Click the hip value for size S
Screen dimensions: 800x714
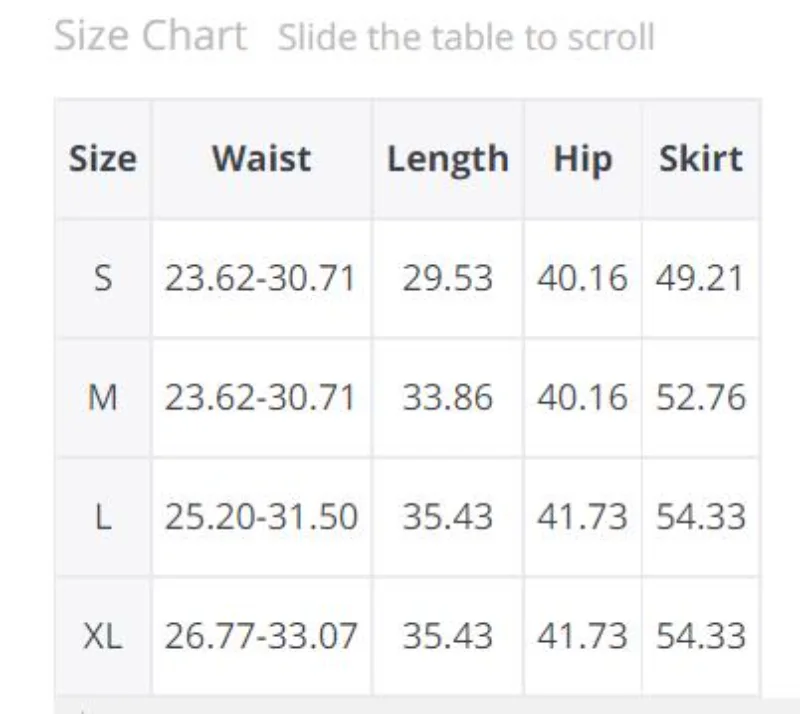582,278
